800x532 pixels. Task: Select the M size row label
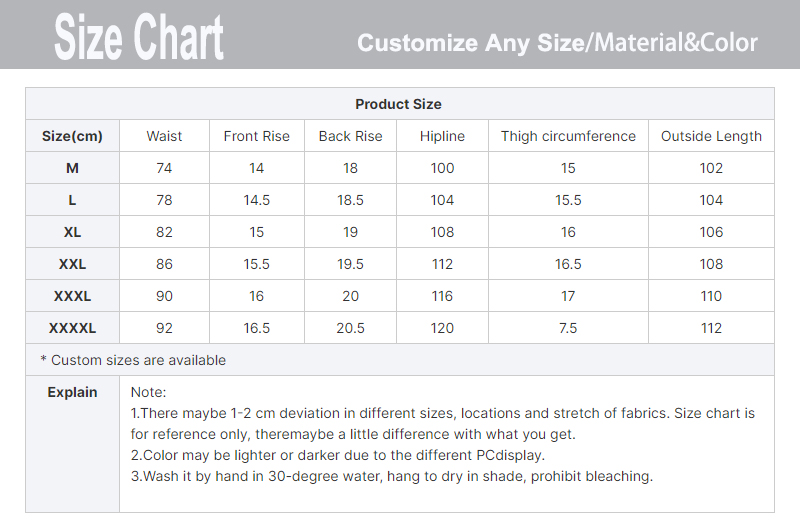pyautogui.click(x=72, y=168)
